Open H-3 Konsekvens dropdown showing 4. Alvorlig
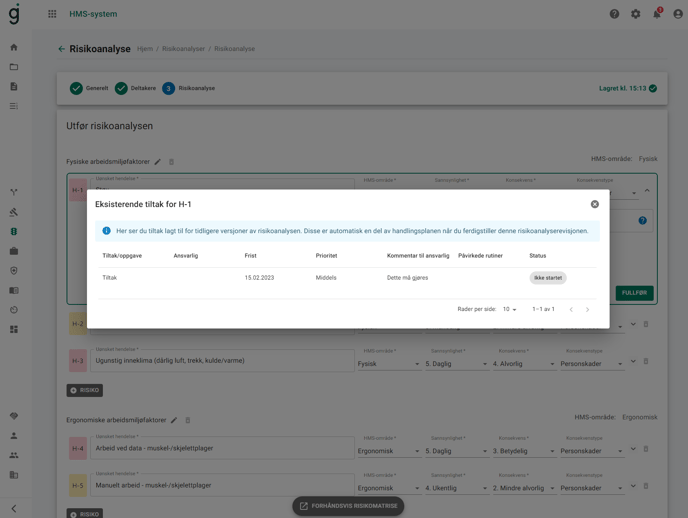 (524, 364)
